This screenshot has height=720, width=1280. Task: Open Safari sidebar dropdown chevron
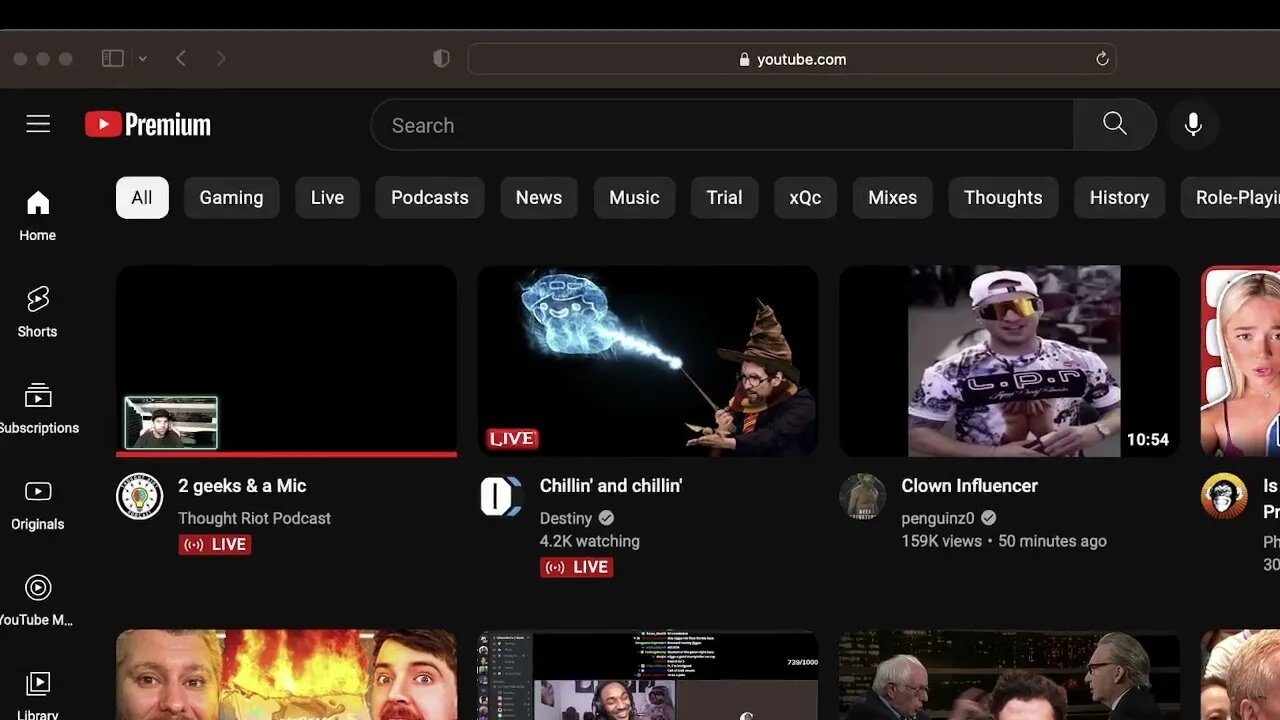[142, 59]
